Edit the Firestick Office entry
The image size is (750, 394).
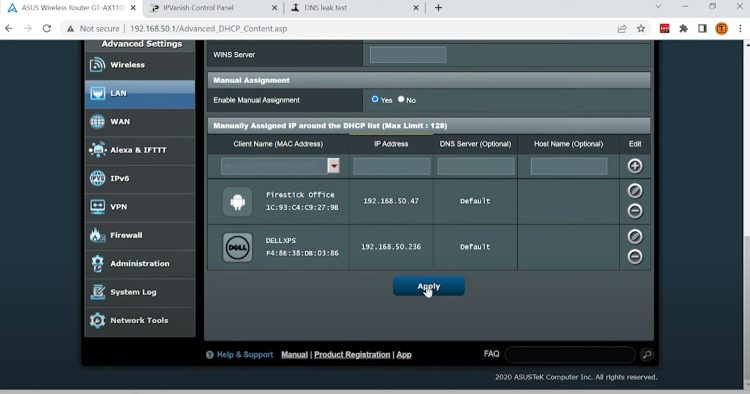pyautogui.click(x=635, y=191)
